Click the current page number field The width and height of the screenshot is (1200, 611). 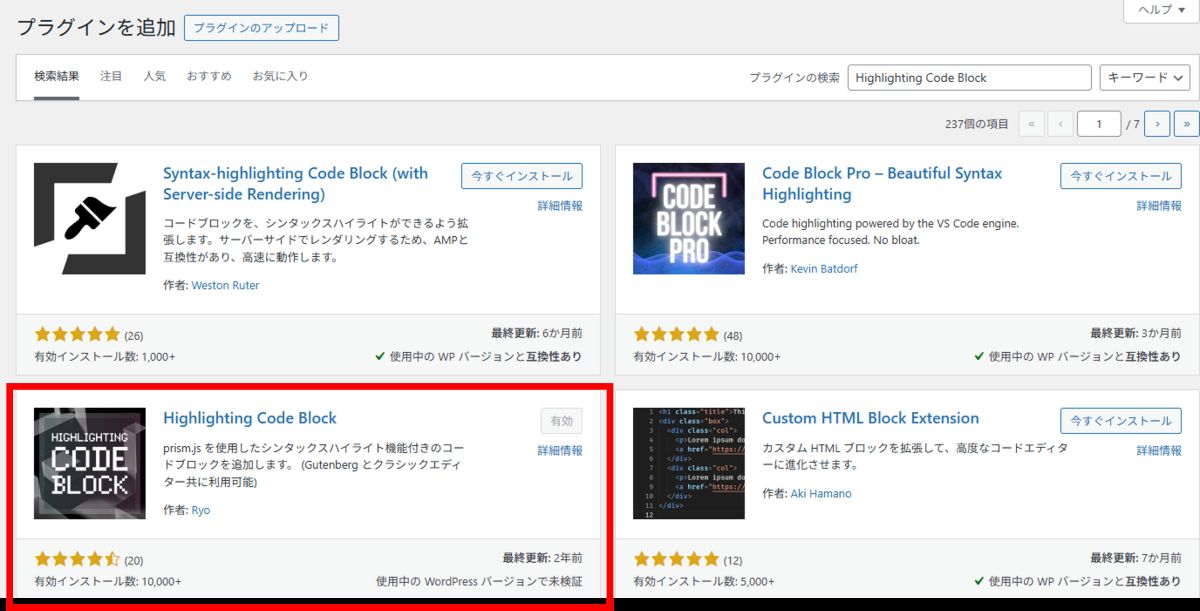pyautogui.click(x=1099, y=124)
